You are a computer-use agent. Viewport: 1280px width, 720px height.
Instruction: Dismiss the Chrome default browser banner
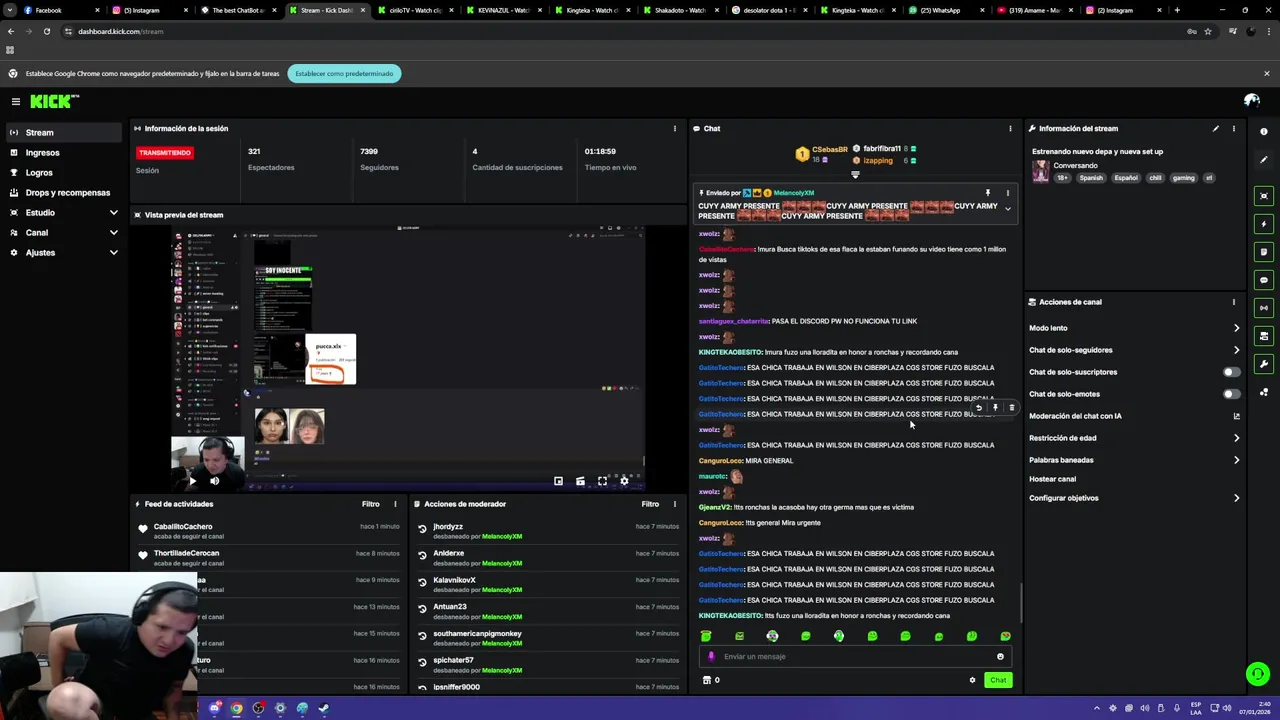[x=1266, y=73]
